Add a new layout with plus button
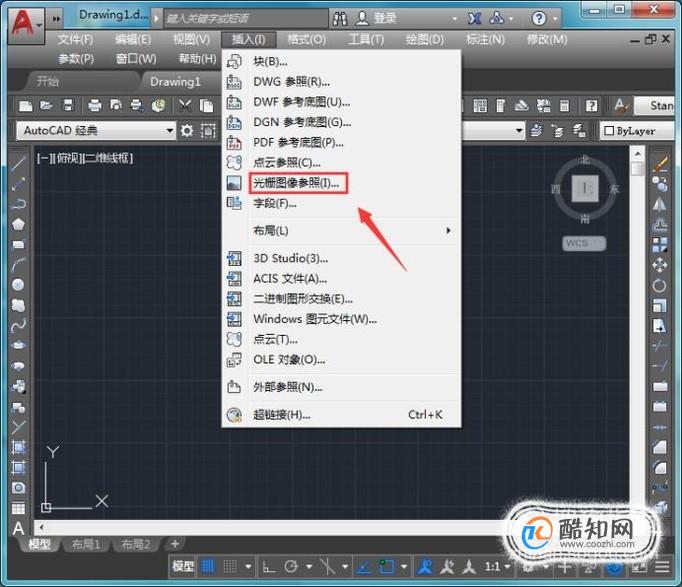Viewport: 682px width, 587px height. click(x=175, y=544)
